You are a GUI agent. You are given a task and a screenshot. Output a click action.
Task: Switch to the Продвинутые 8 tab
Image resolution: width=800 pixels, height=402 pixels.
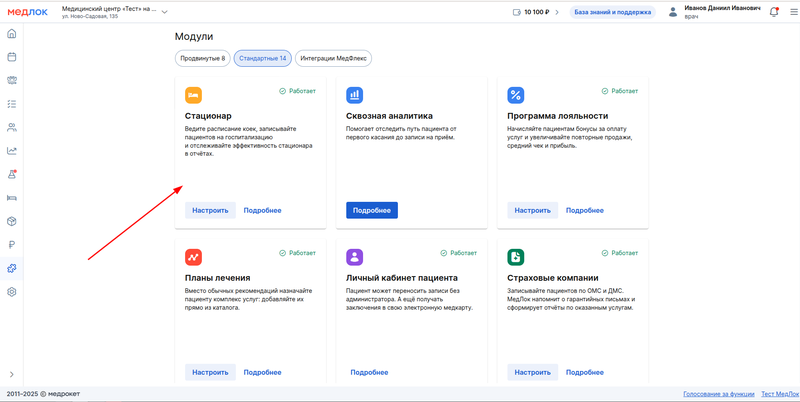[x=203, y=58]
